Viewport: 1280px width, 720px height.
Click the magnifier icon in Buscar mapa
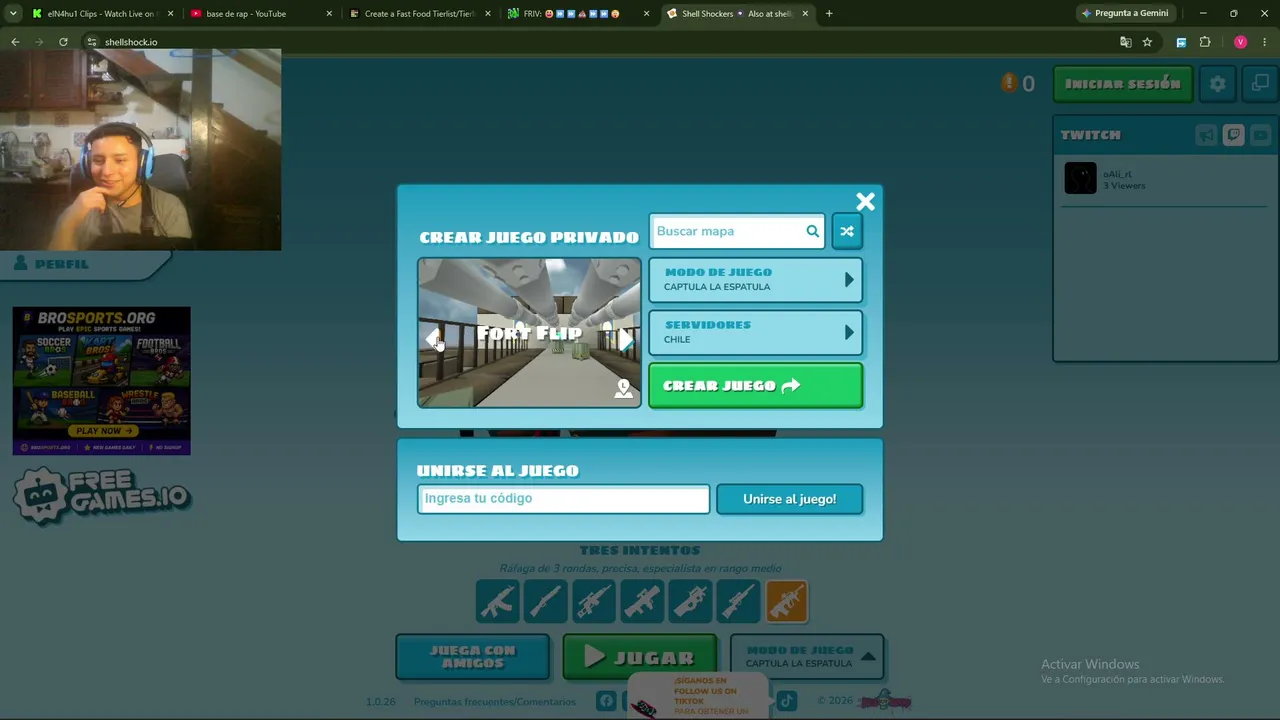(813, 231)
